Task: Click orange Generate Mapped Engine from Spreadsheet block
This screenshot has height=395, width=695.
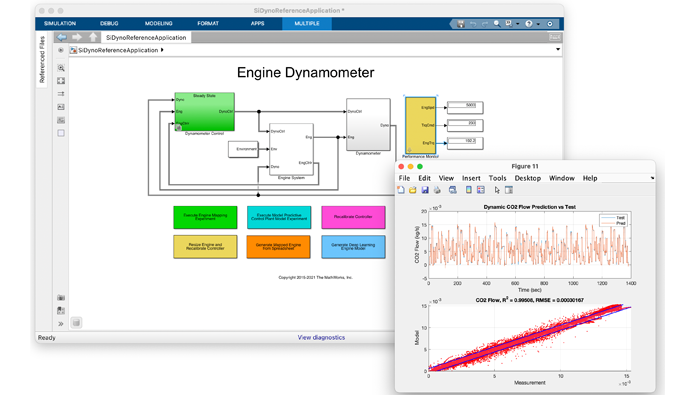Action: point(279,246)
